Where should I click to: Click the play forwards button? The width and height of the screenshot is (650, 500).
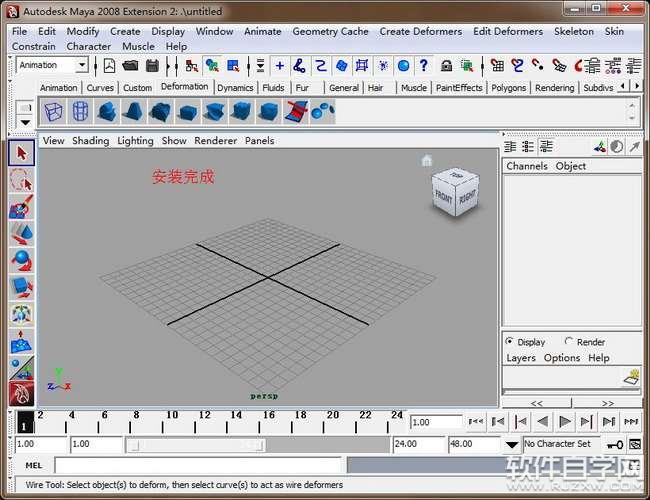tap(564, 422)
